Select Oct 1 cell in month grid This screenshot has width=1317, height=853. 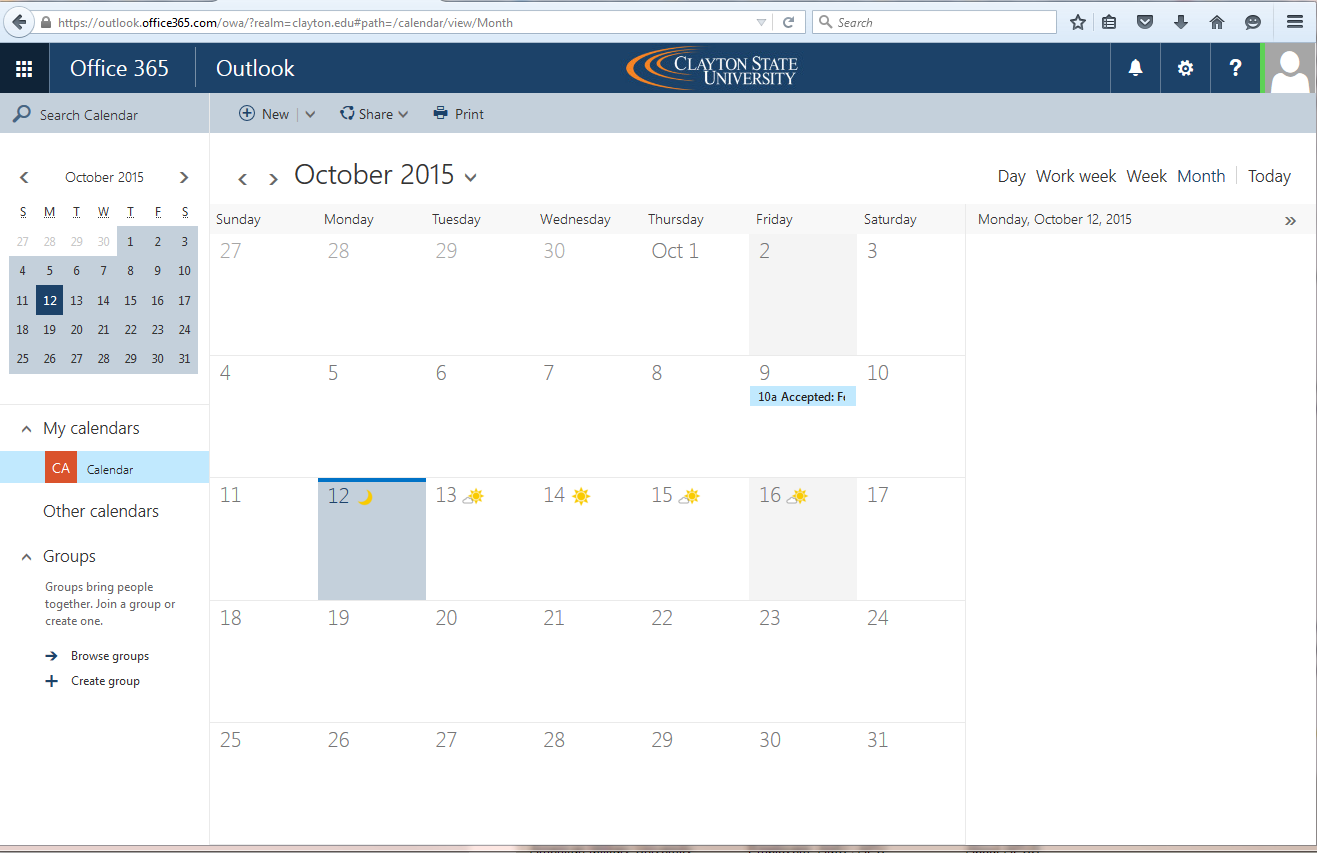695,295
